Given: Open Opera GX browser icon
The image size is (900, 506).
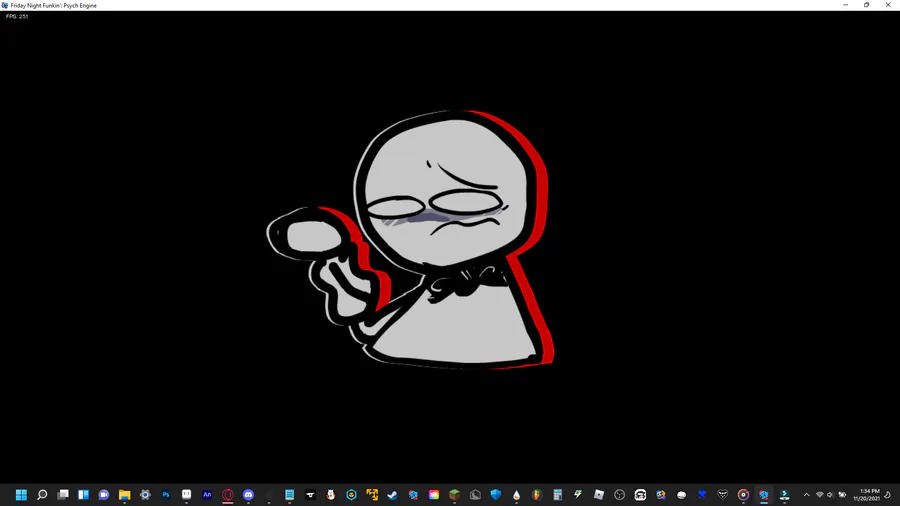Looking at the screenshot, I should [x=228, y=495].
